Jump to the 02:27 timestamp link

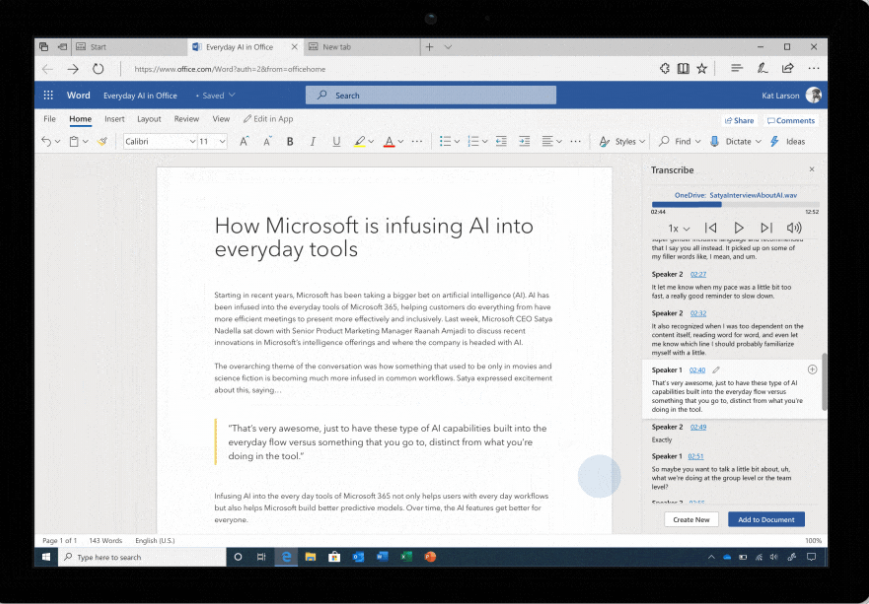[x=698, y=274]
